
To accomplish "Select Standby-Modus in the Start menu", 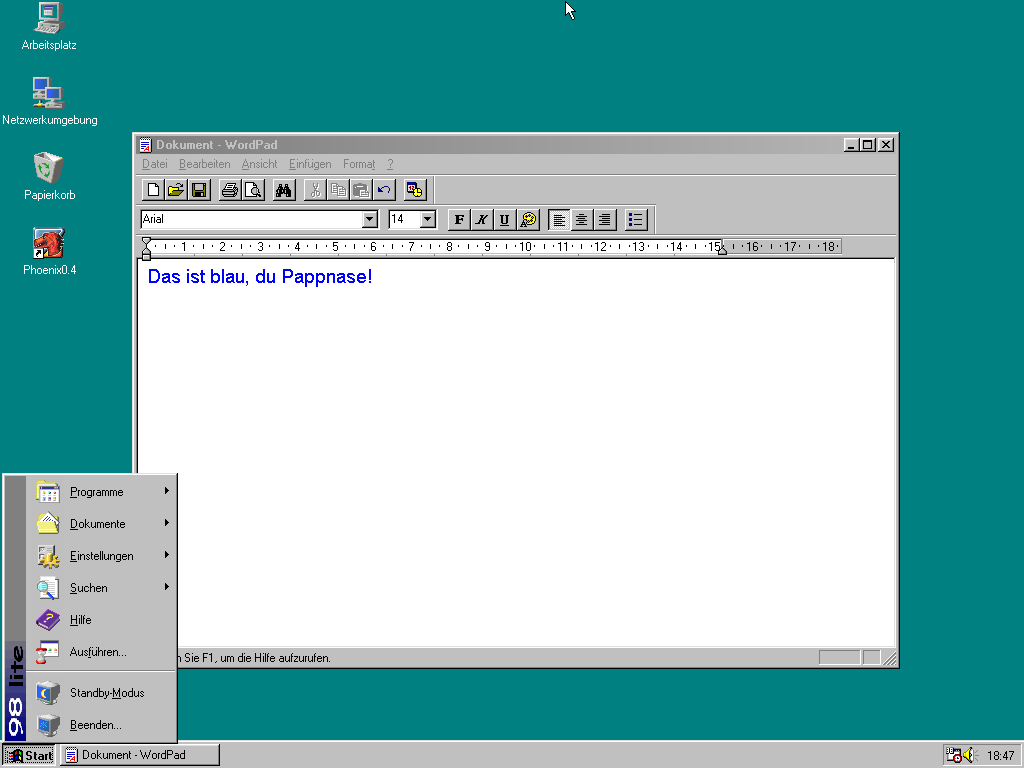I will [101, 693].
